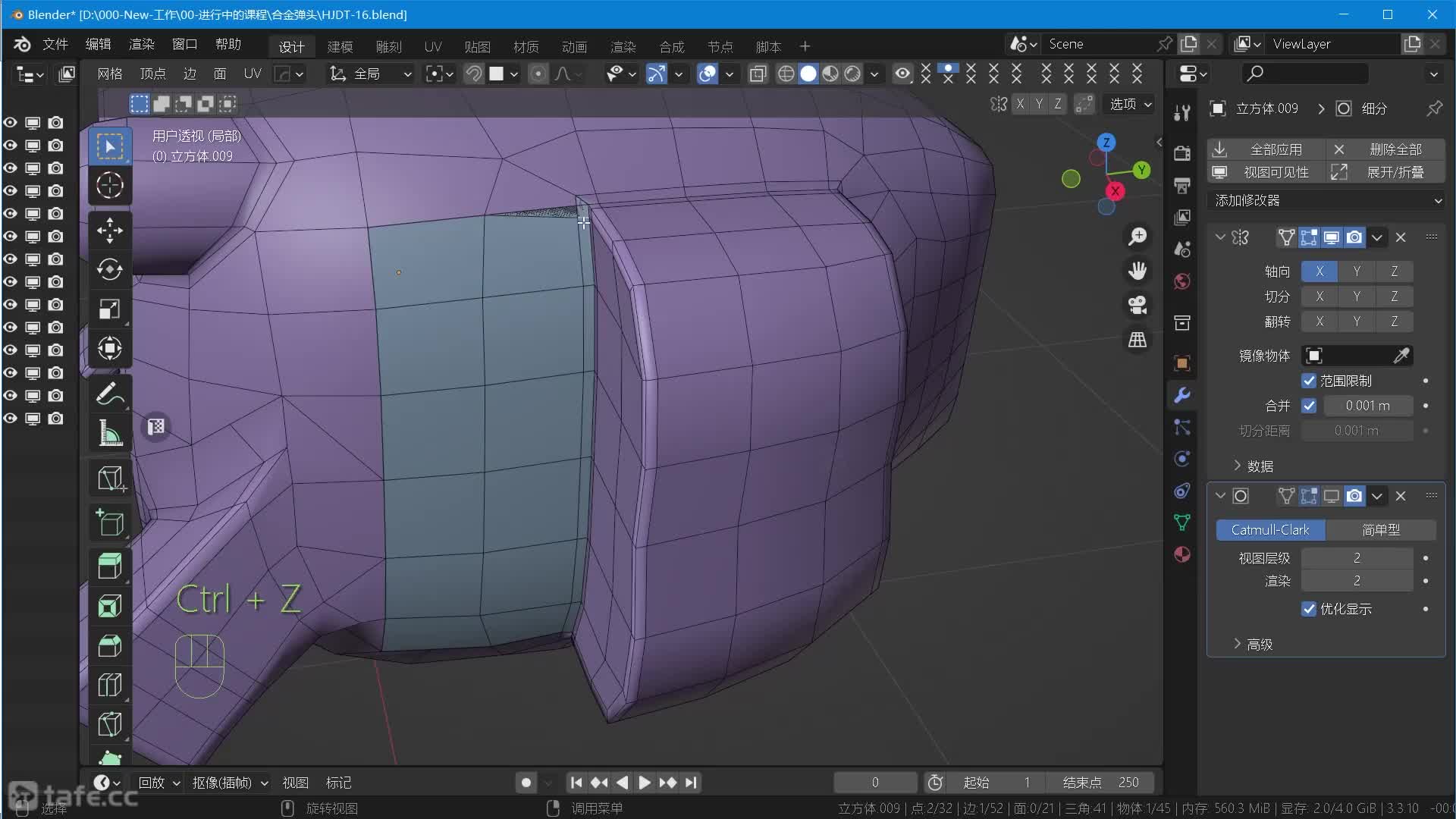The width and height of the screenshot is (1456, 819).
Task: Click the 视图层级 value field
Action: point(1356,558)
